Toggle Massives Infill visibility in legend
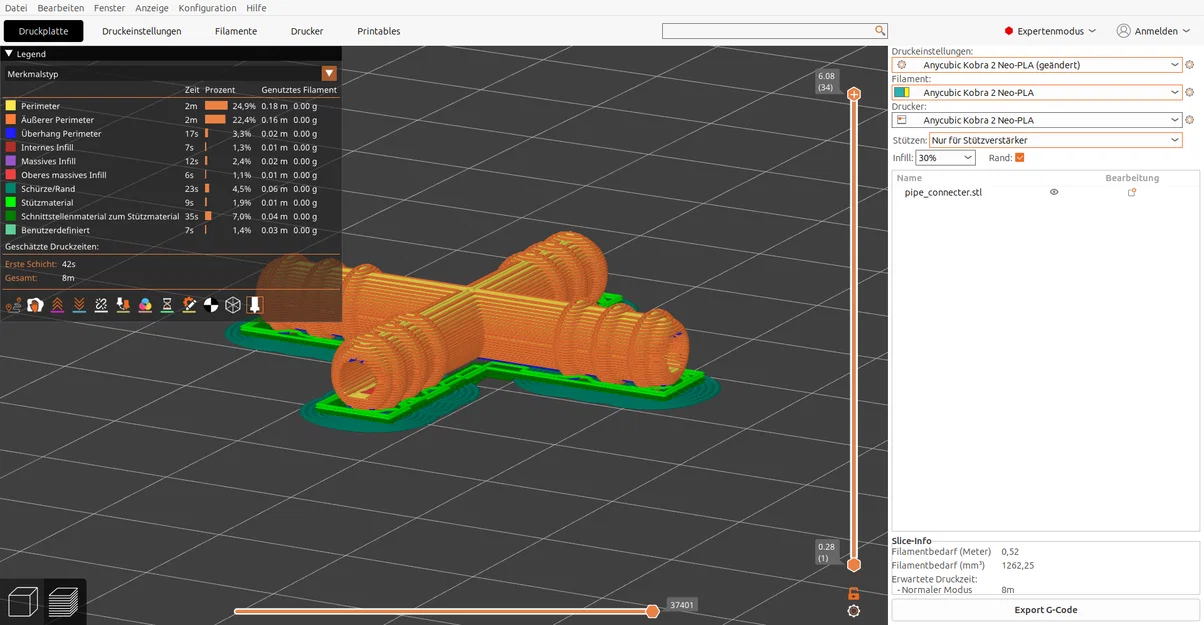This screenshot has width=1204, height=625. click(x=171, y=161)
